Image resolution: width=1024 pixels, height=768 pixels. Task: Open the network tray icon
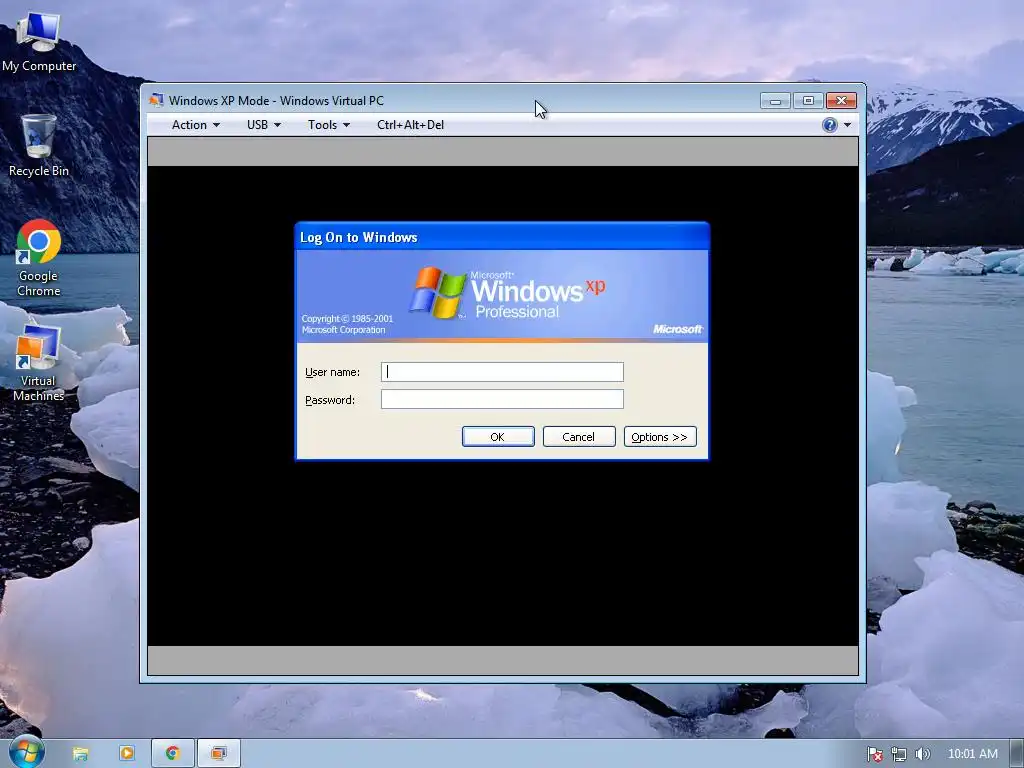click(899, 754)
